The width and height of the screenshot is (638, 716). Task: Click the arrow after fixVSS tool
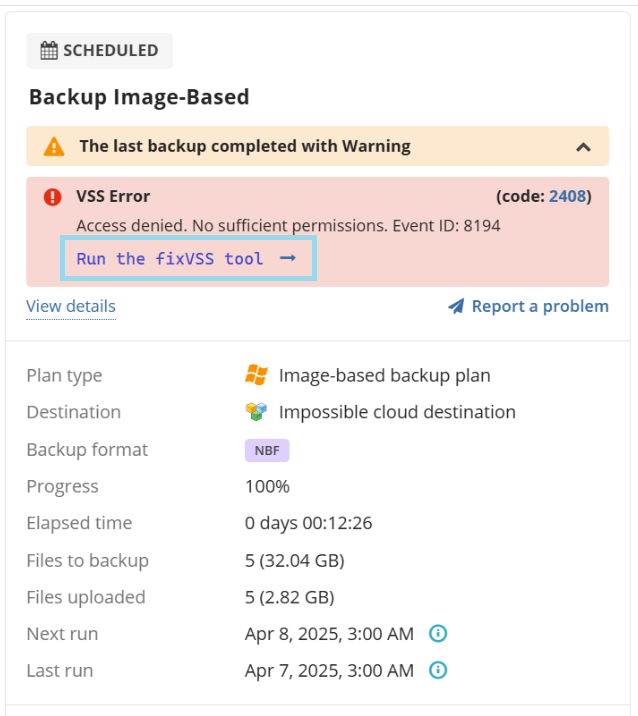288,258
